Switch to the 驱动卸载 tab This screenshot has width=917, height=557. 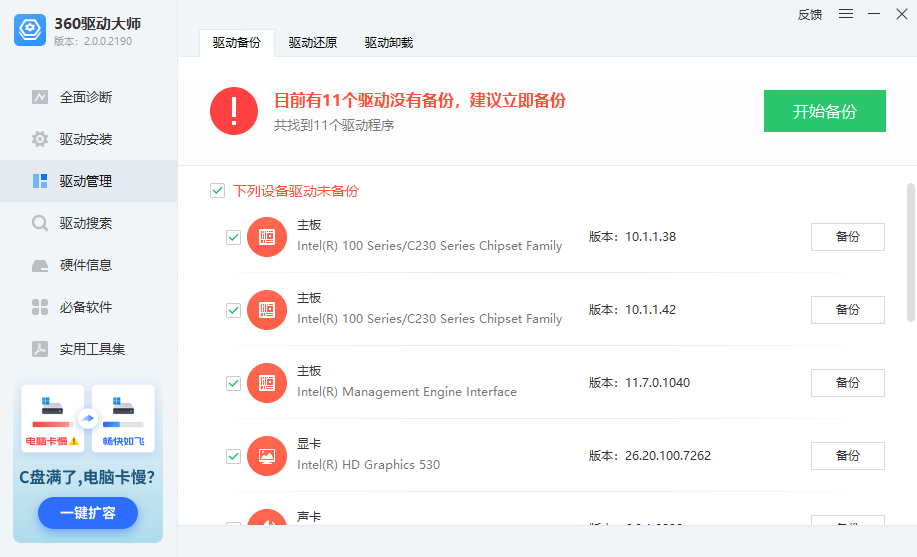point(389,43)
